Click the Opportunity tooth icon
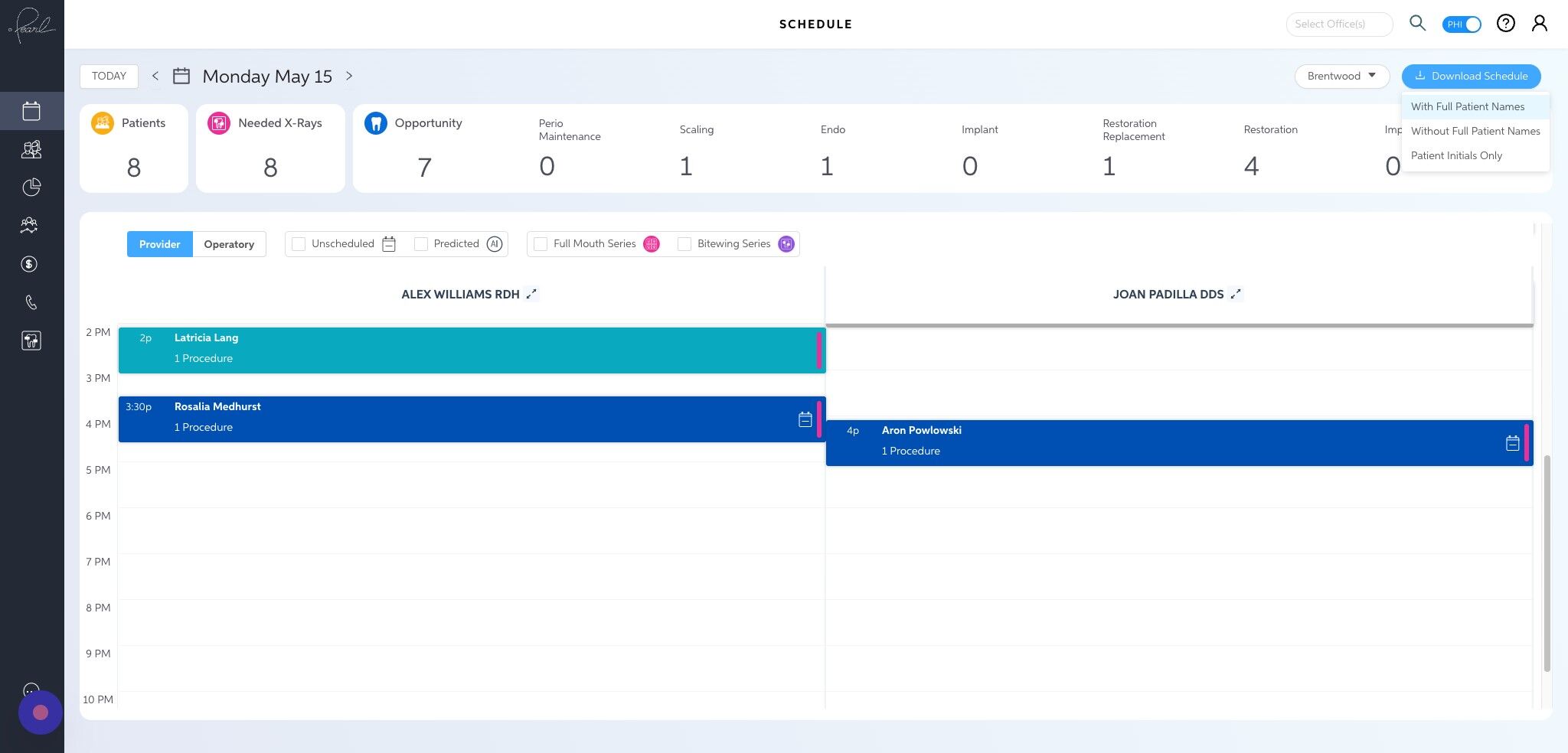Screen dimensions: 1568x753 376,122
